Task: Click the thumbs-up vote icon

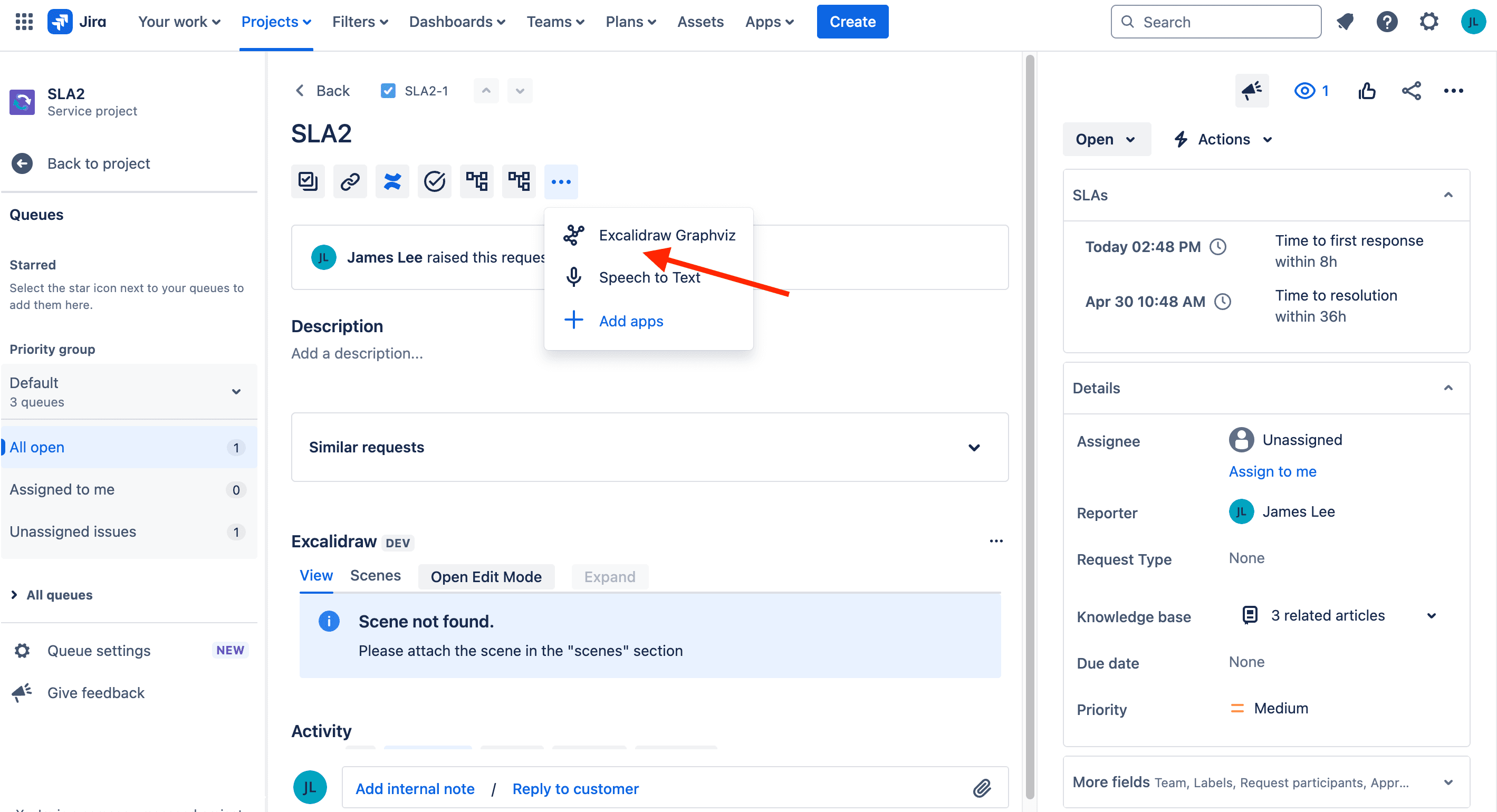Action: pos(1367,91)
